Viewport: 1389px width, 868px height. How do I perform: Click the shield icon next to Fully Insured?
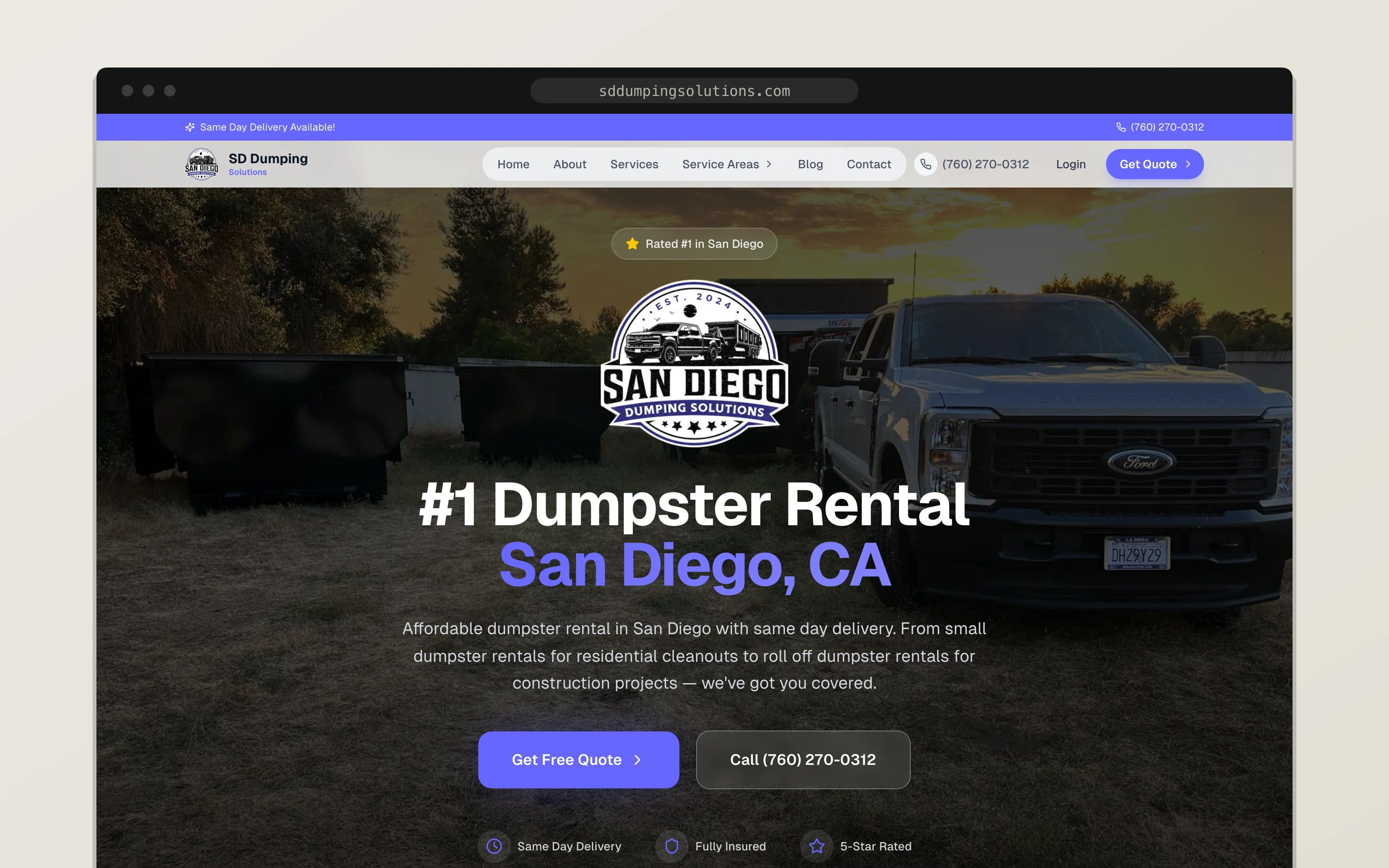coord(671,846)
